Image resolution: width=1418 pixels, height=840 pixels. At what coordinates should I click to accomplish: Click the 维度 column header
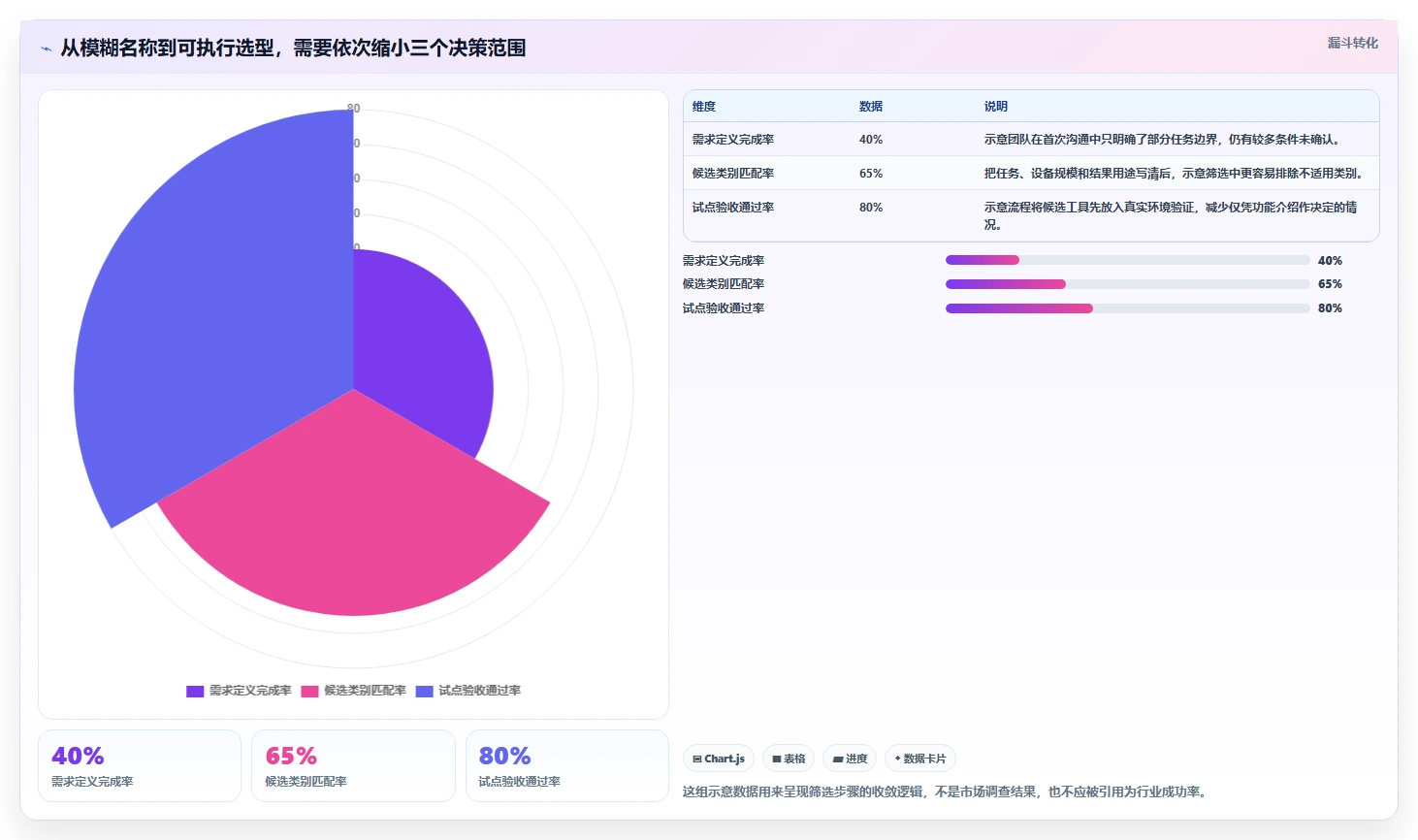[x=704, y=107]
